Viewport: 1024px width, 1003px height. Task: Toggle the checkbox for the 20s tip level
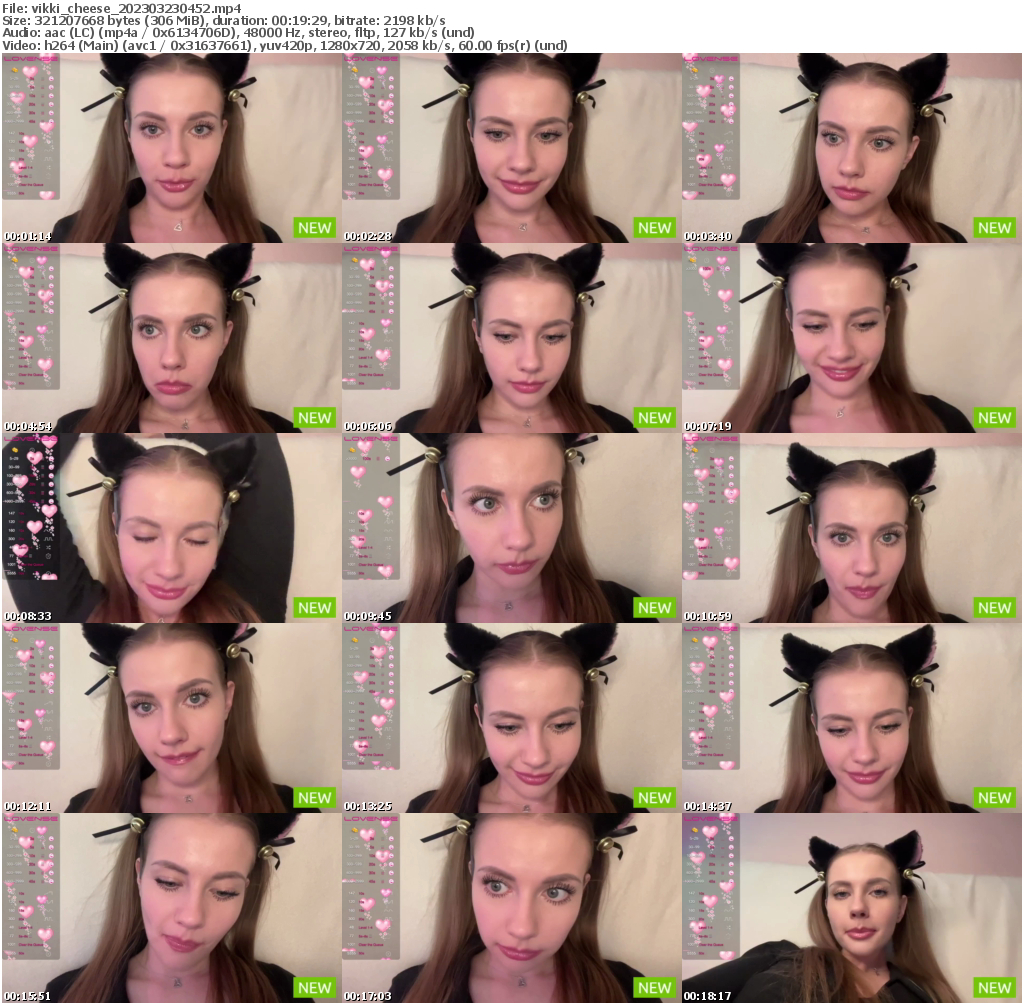pos(43,104)
